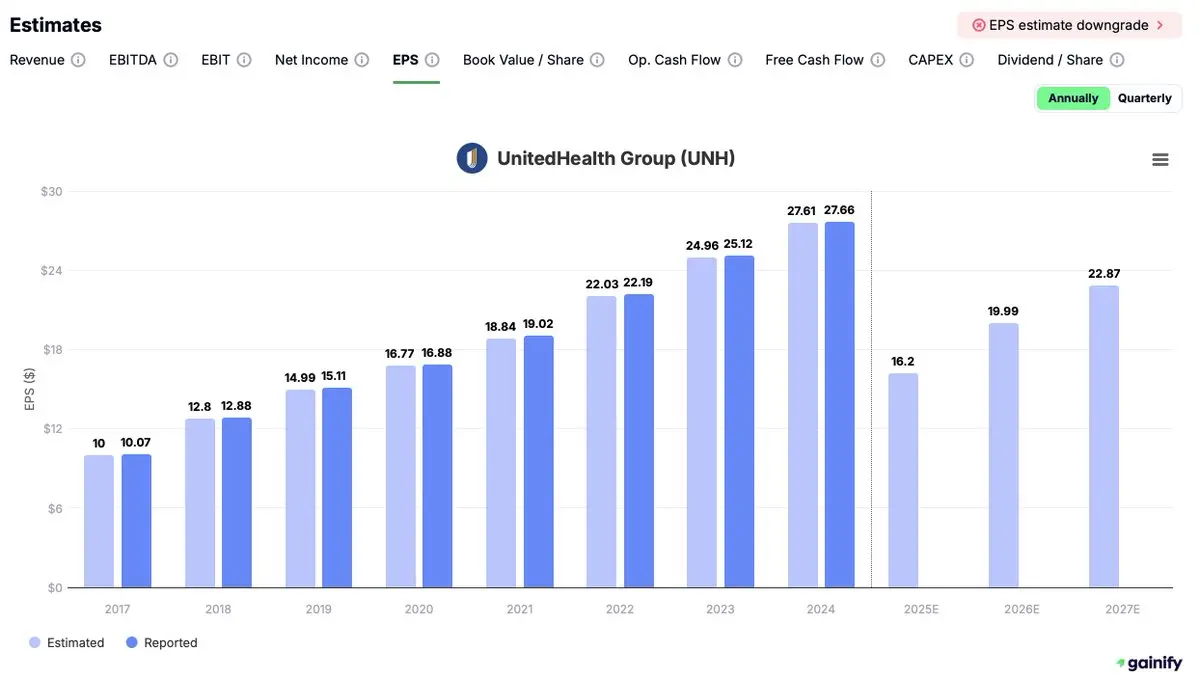Click the info icon next to Book Value / Share
This screenshot has width=1200, height=678.
[x=597, y=60]
